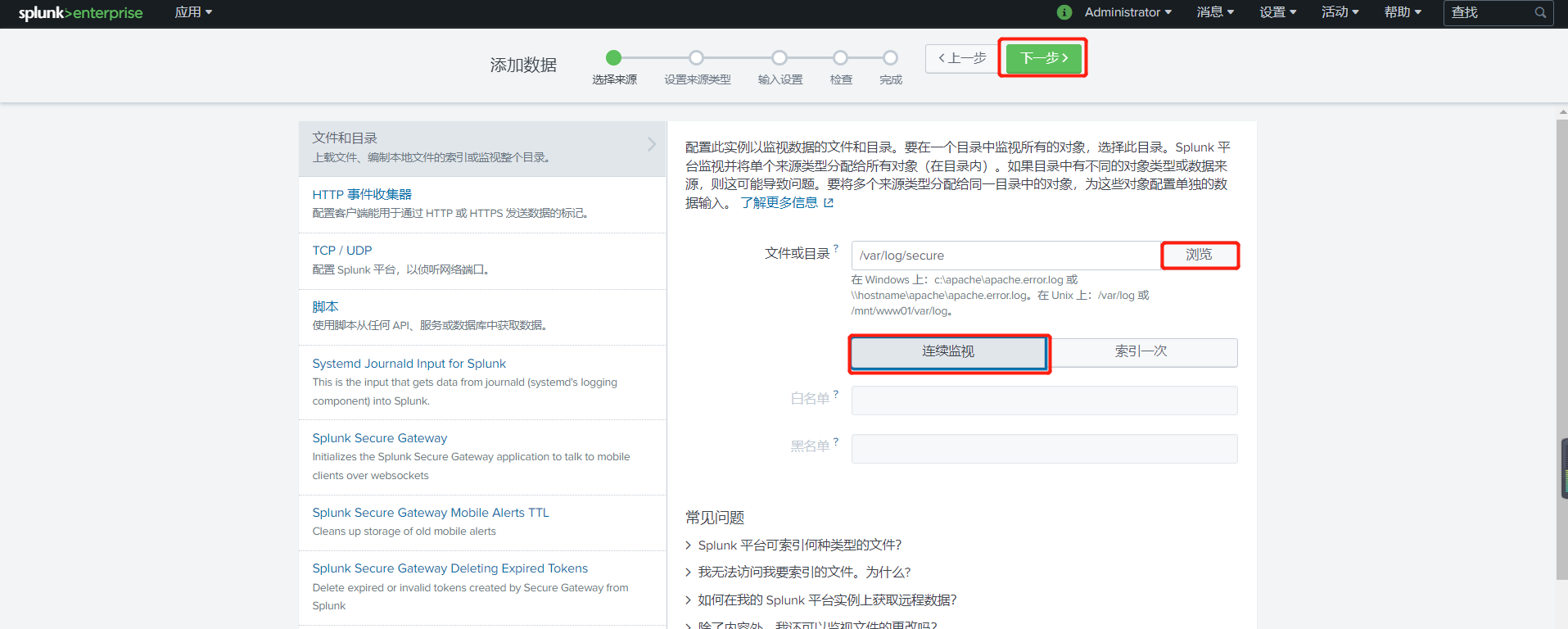Click the 常见问题 heading
This screenshot has width=1568, height=629.
point(715,518)
